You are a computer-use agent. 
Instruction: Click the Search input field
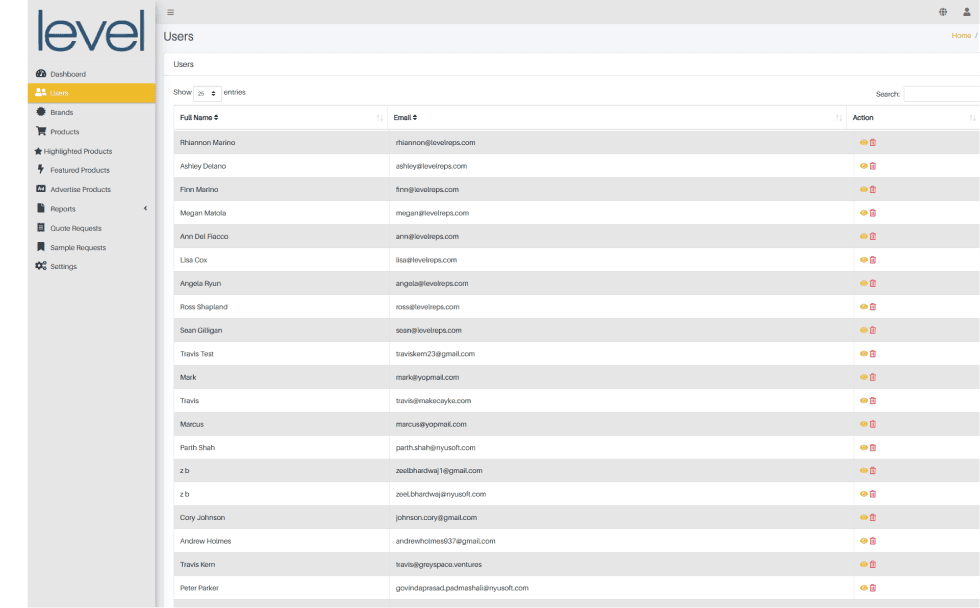pos(941,94)
